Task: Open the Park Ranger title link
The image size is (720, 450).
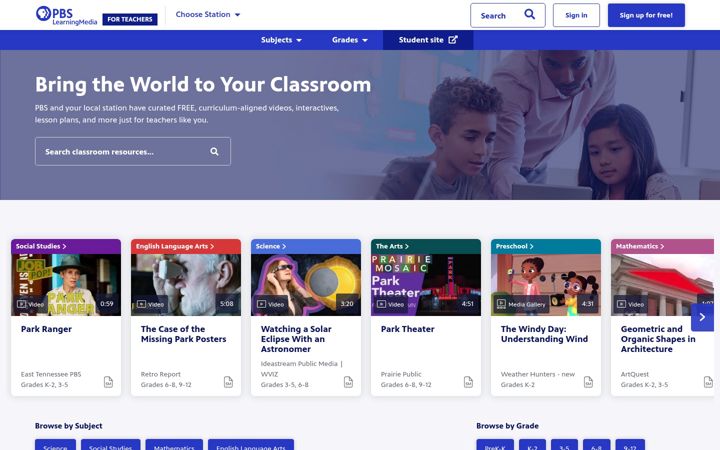Action: click(x=46, y=329)
